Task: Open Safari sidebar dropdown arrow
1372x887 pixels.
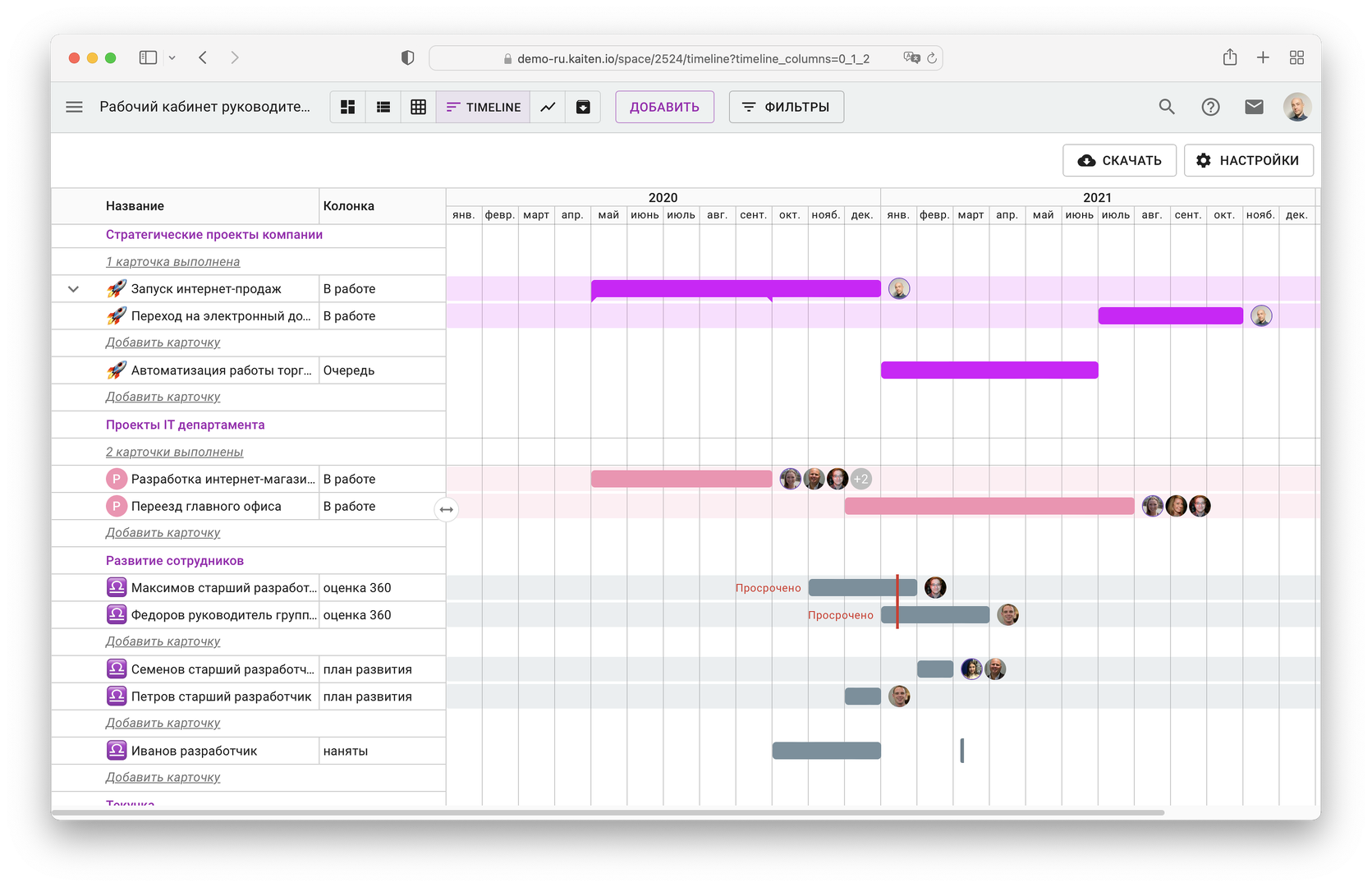Action: tap(172, 57)
